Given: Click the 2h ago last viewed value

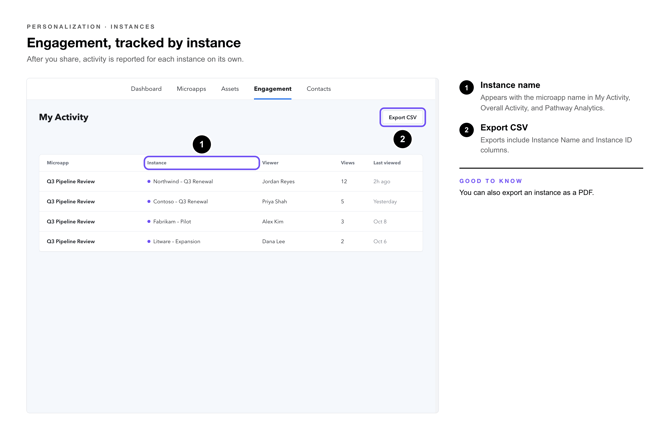Looking at the screenshot, I should 382,182.
